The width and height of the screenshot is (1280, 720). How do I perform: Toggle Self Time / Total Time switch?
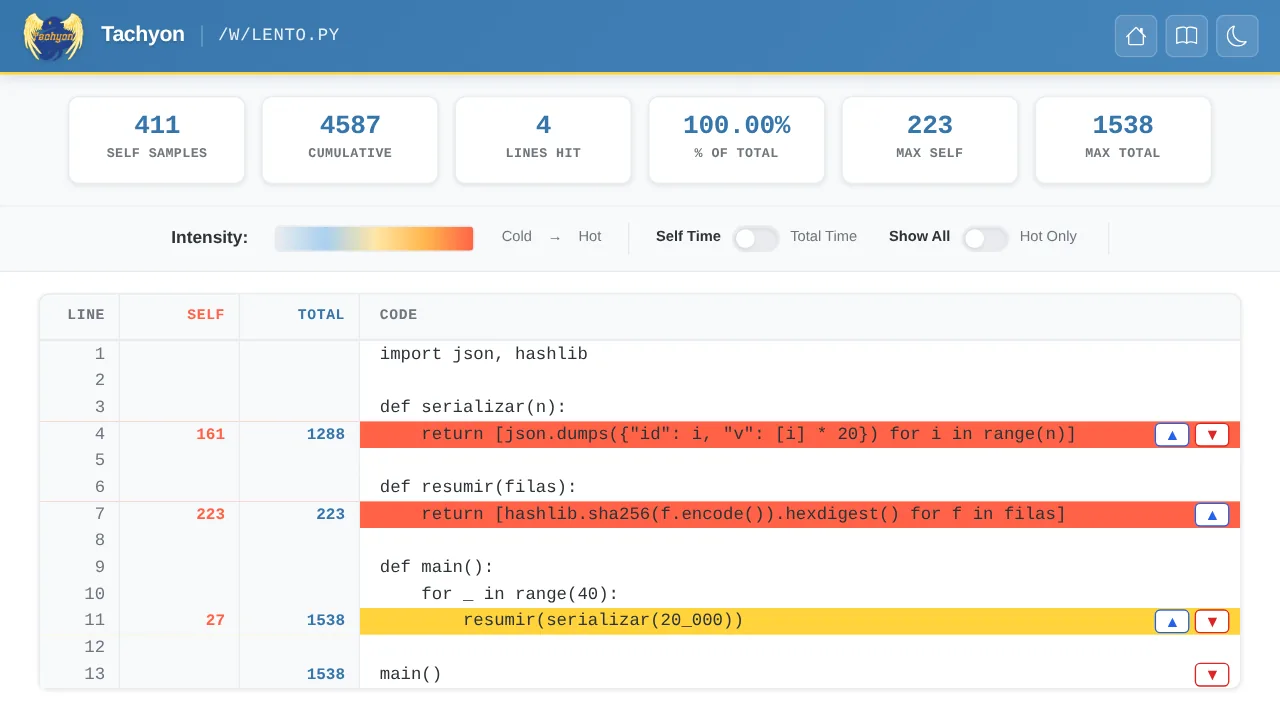[x=756, y=238]
